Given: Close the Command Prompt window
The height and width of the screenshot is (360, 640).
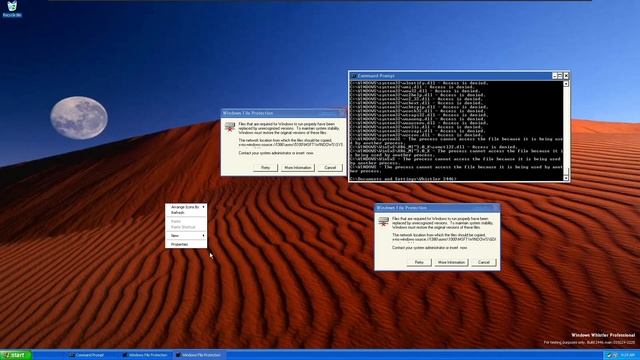Looking at the screenshot, I should [566, 76].
